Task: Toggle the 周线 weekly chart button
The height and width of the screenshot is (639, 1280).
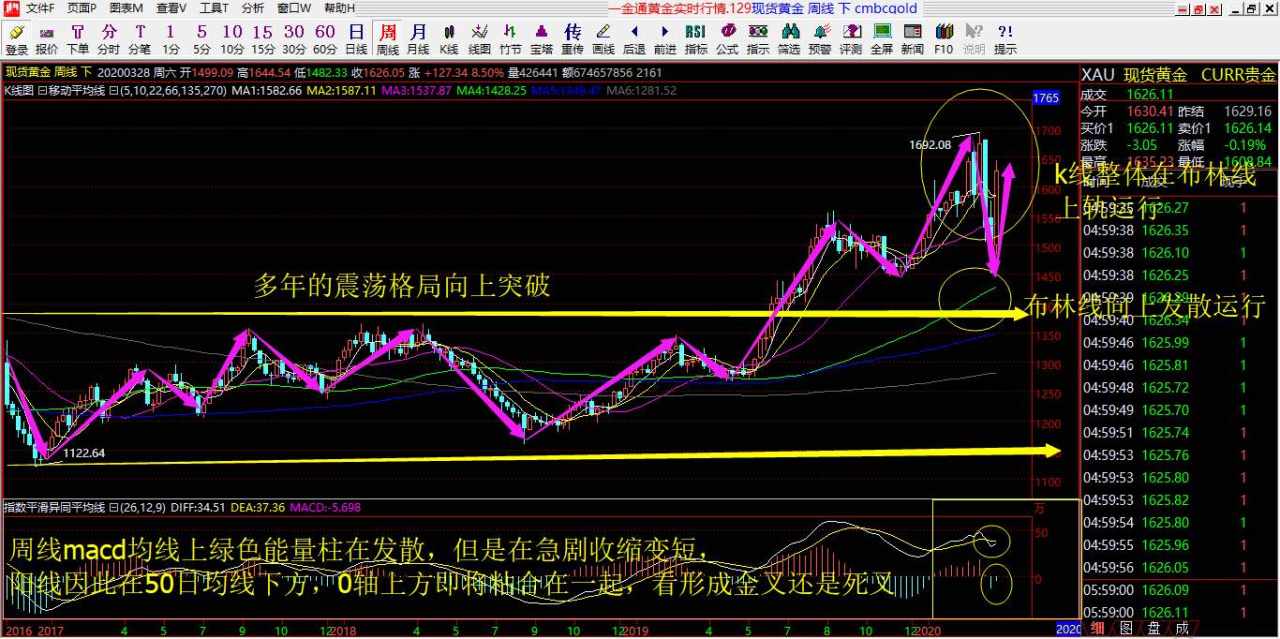Action: tap(387, 39)
